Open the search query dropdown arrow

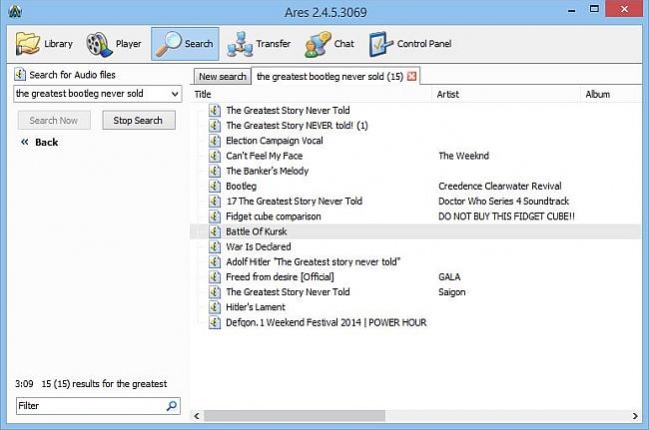(175, 94)
